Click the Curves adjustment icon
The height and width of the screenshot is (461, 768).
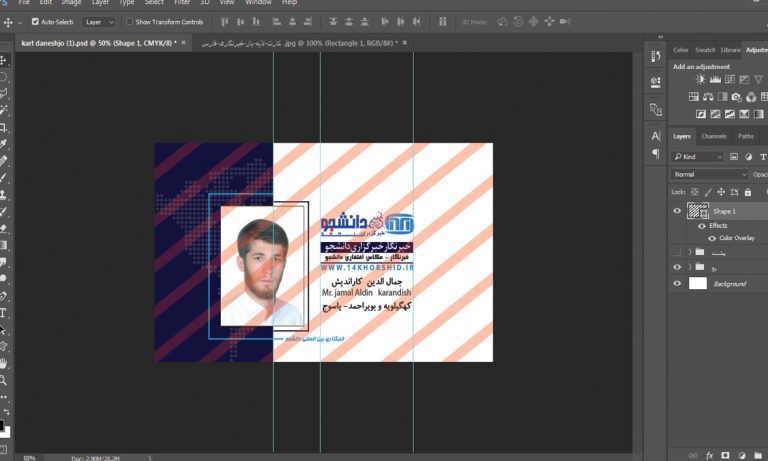click(730, 79)
